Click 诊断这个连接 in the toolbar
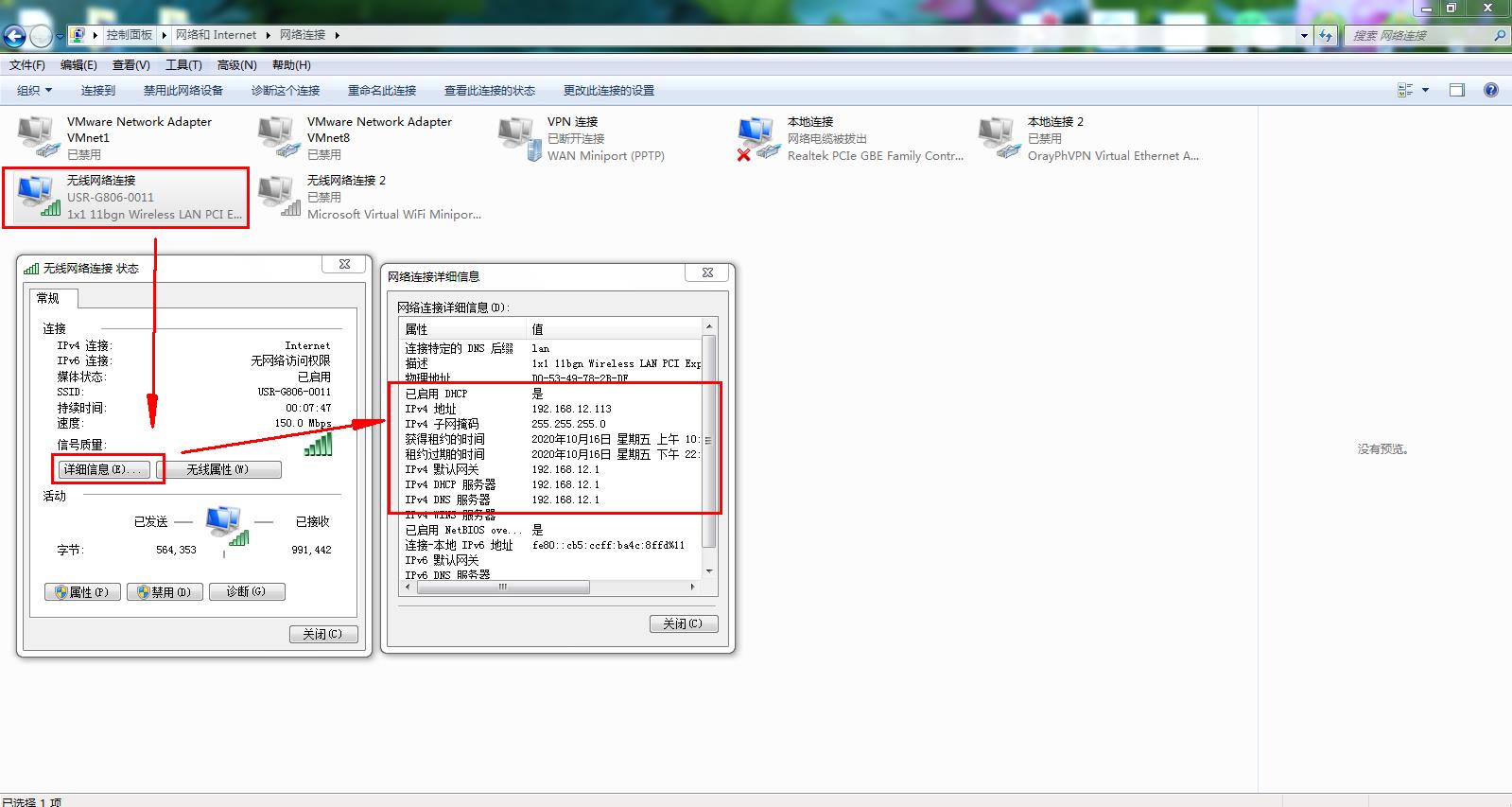The image size is (1512, 807). point(286,91)
